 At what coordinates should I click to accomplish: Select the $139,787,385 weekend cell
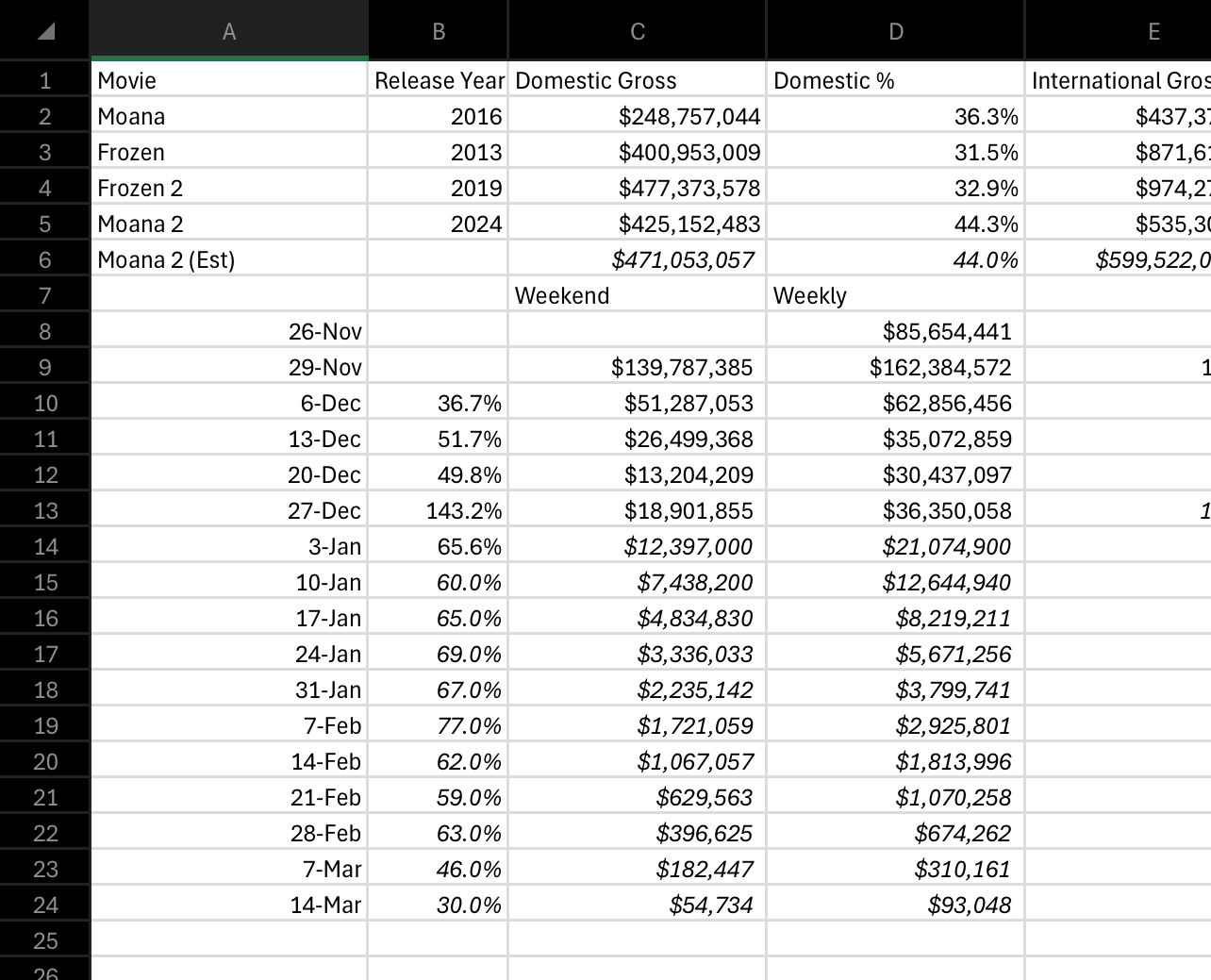pos(638,367)
